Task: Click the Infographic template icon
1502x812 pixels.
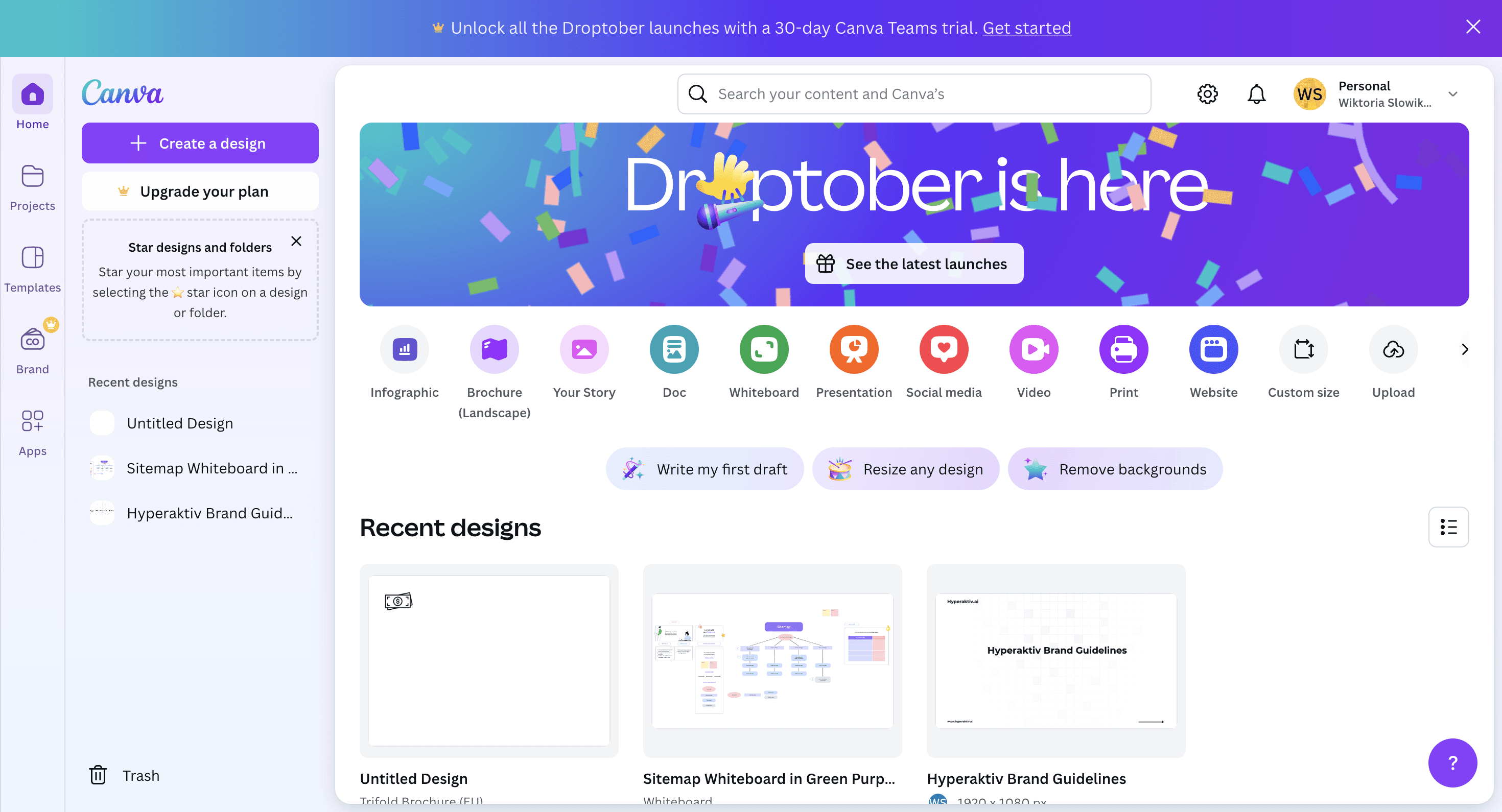Action: point(404,349)
